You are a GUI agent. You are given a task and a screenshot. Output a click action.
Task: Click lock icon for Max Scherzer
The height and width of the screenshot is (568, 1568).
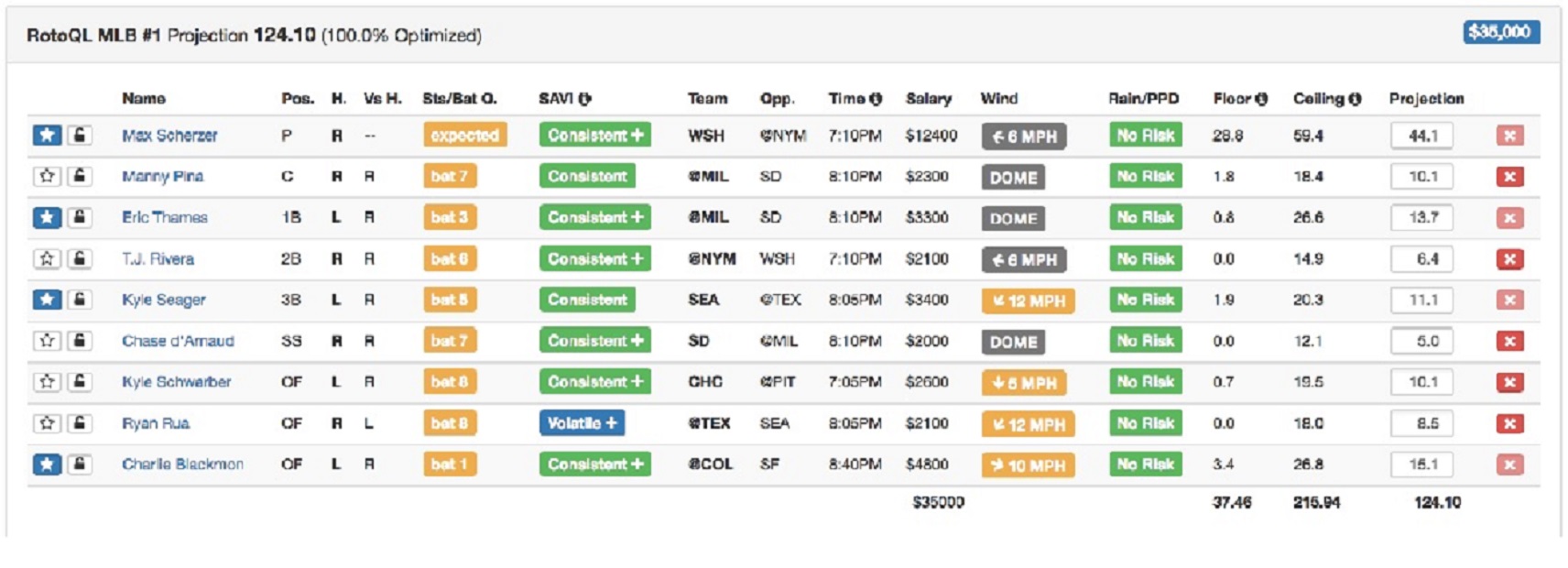[80, 136]
